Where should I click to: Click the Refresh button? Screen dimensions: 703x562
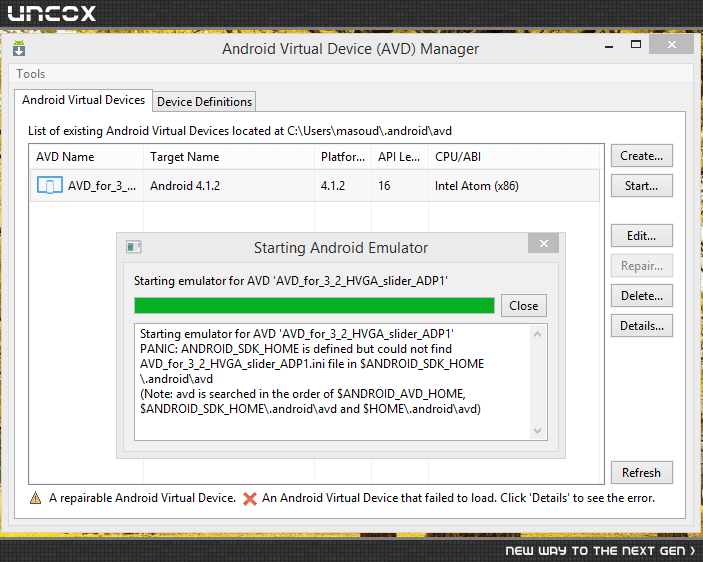642,473
